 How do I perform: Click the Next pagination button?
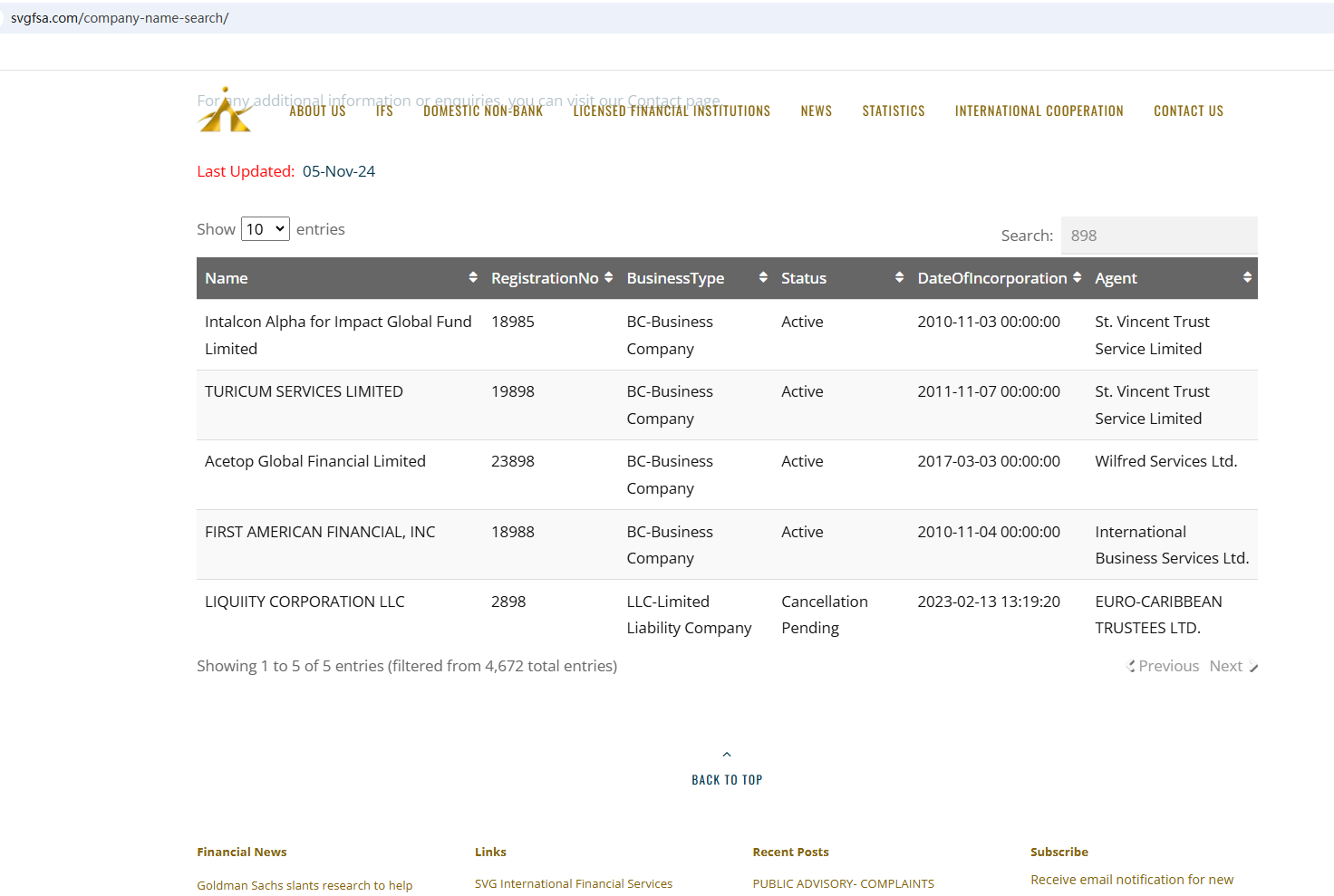pos(1231,666)
